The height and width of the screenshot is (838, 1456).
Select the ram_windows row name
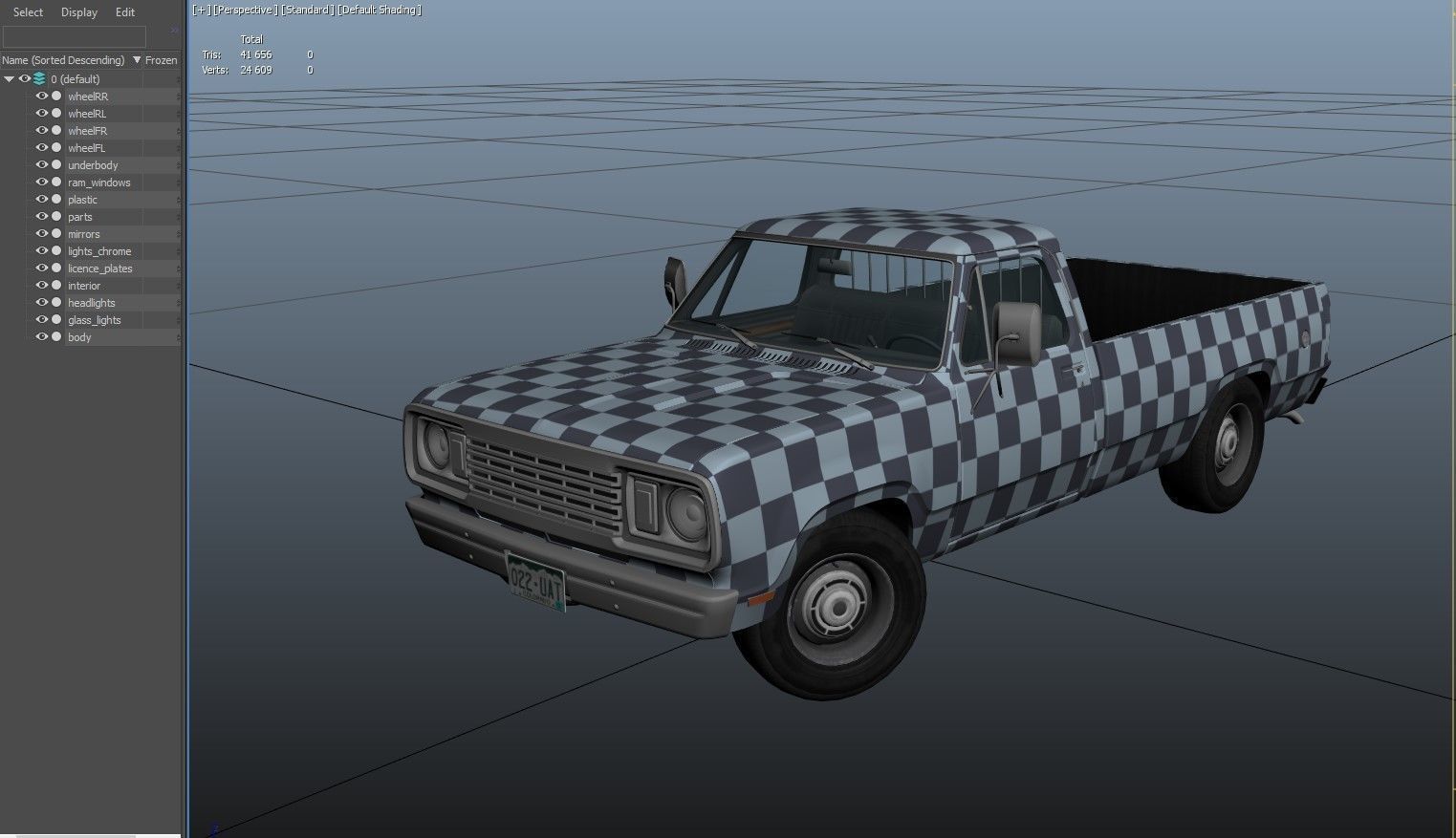coord(98,183)
